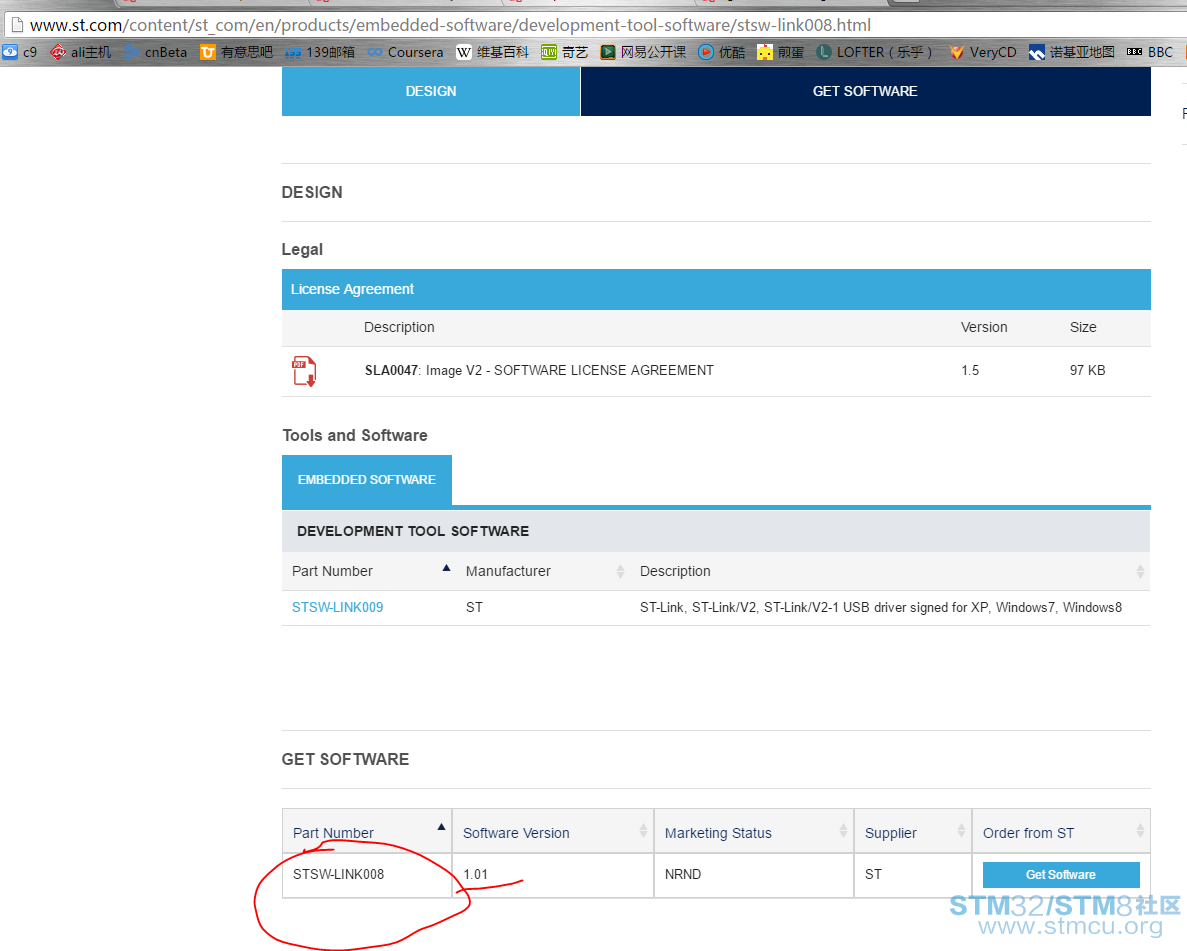This screenshot has height=951, width=1187.
Task: Click the License Agreement header bar
Action: [x=716, y=289]
